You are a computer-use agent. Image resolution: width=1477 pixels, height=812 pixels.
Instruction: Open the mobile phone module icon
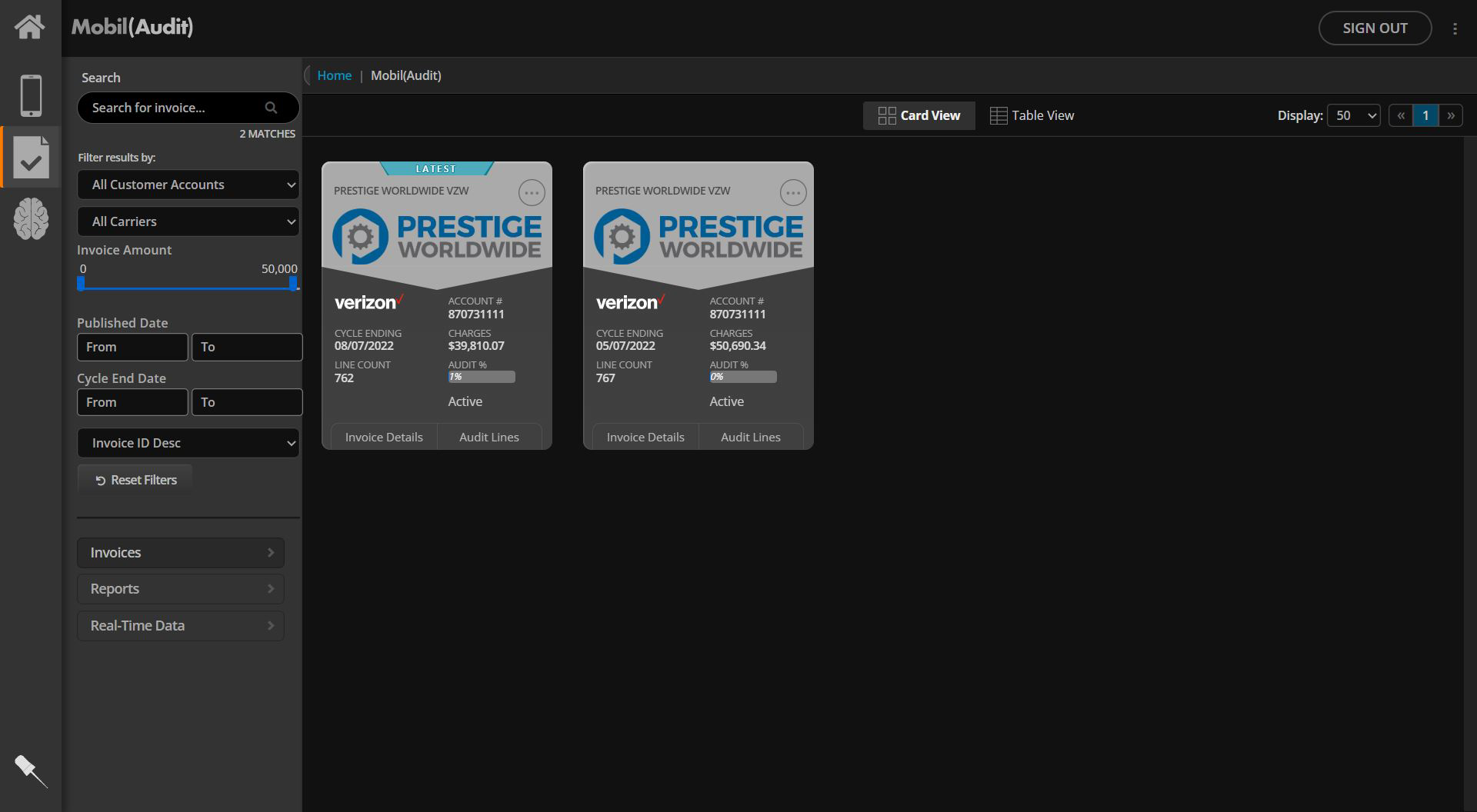click(31, 95)
